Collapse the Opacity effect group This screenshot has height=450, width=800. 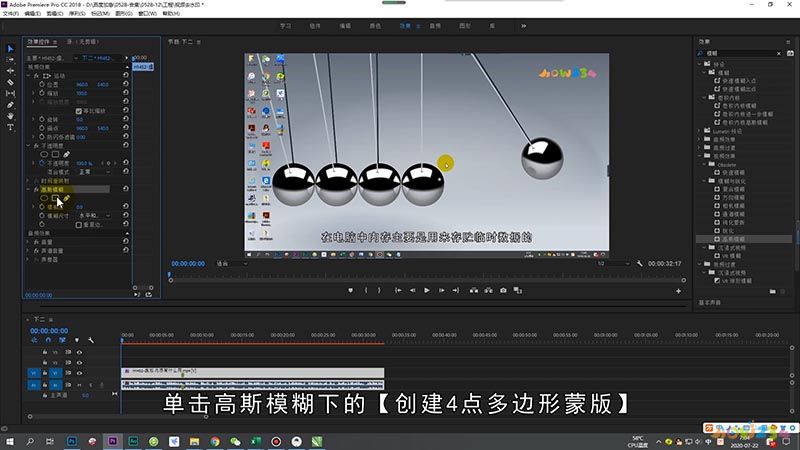(29, 145)
